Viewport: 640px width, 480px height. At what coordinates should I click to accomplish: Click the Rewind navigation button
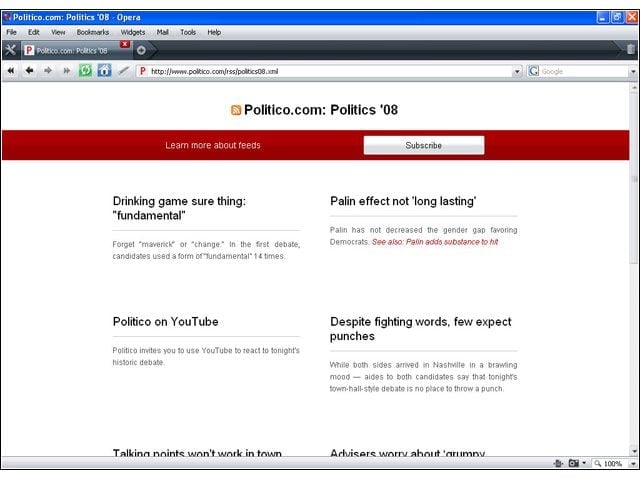point(11,71)
